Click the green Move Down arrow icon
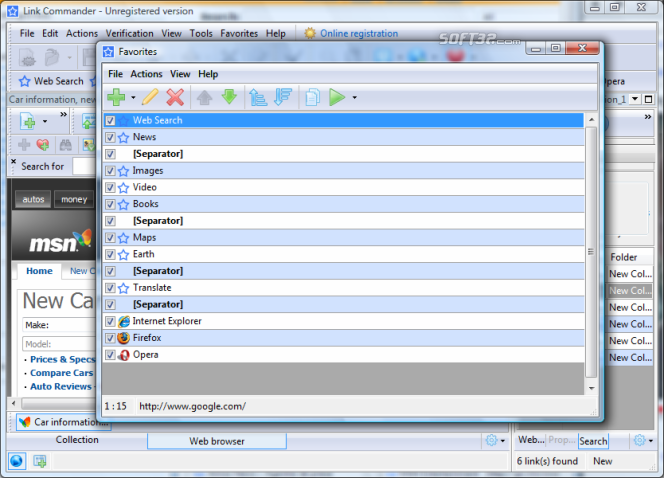 (x=229, y=97)
